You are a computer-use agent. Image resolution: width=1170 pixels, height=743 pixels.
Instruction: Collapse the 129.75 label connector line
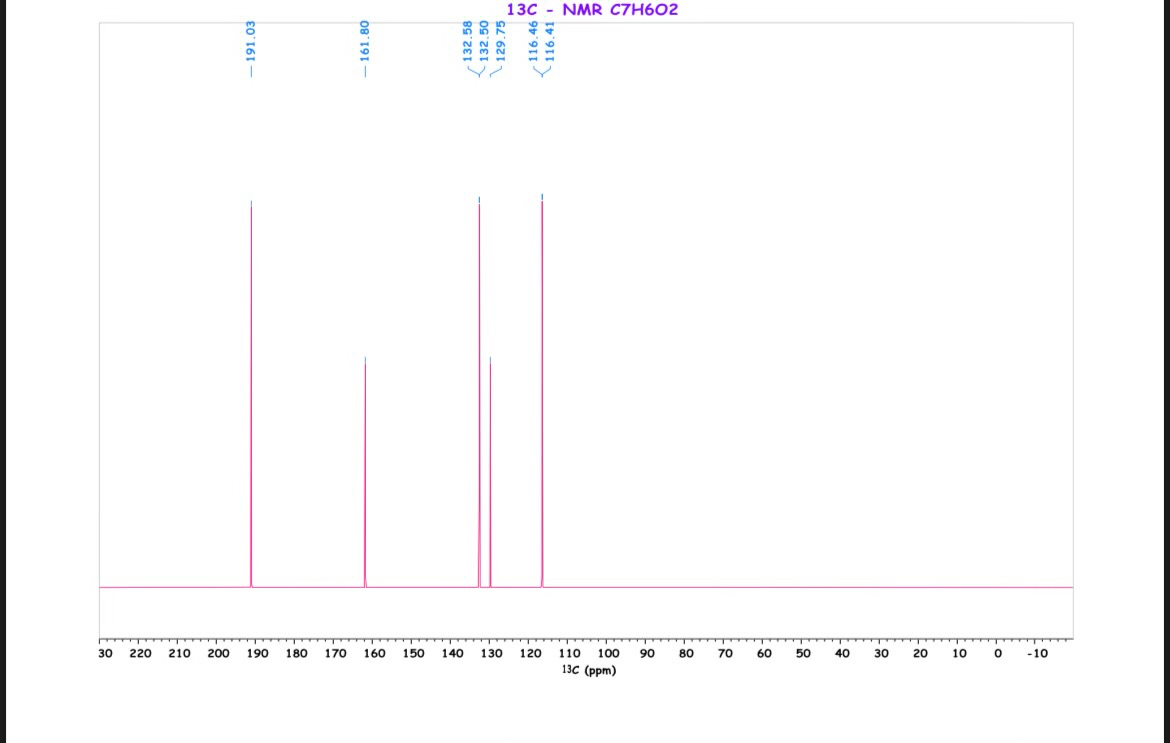(x=497, y=70)
